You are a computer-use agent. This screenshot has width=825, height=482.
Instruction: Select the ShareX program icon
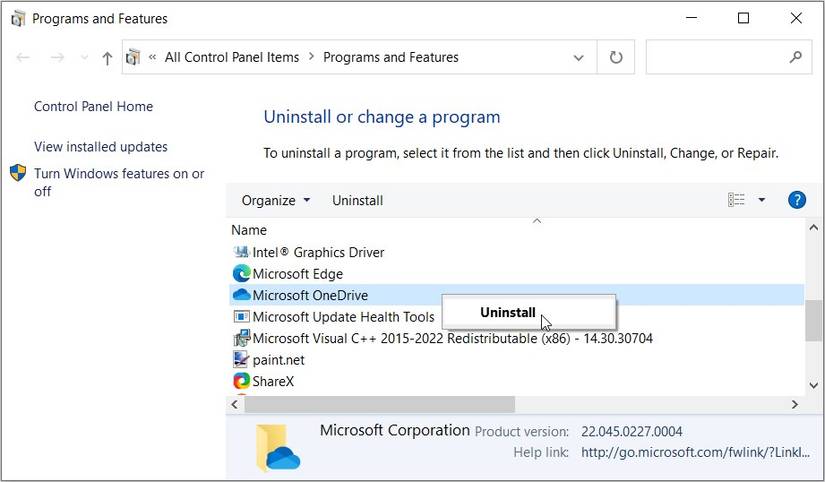point(241,381)
